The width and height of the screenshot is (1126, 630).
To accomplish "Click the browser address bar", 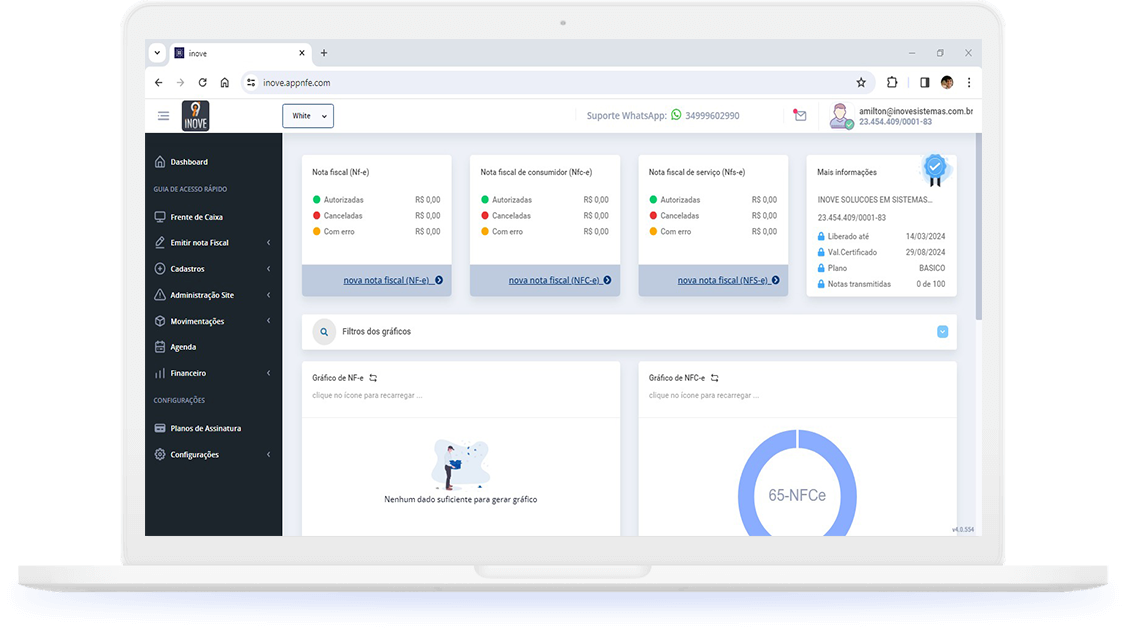I will pos(550,83).
